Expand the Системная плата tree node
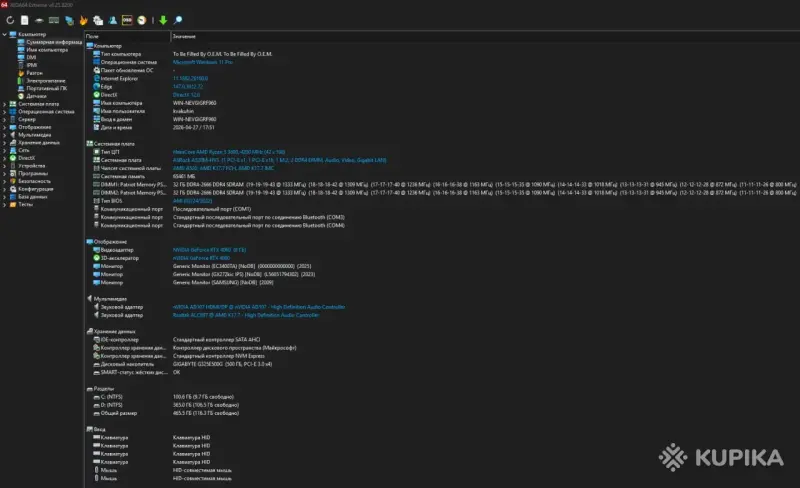The image size is (800, 488). click(x=4, y=104)
